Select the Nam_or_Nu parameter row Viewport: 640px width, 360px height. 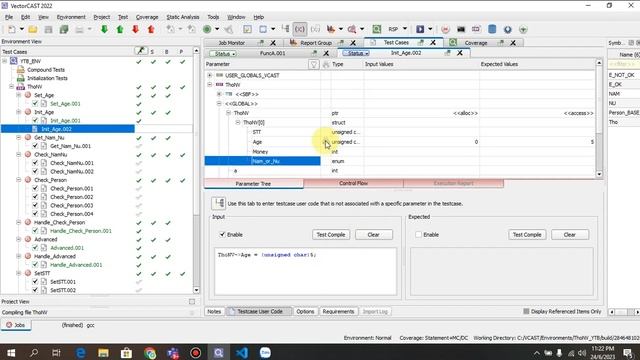pos(262,161)
